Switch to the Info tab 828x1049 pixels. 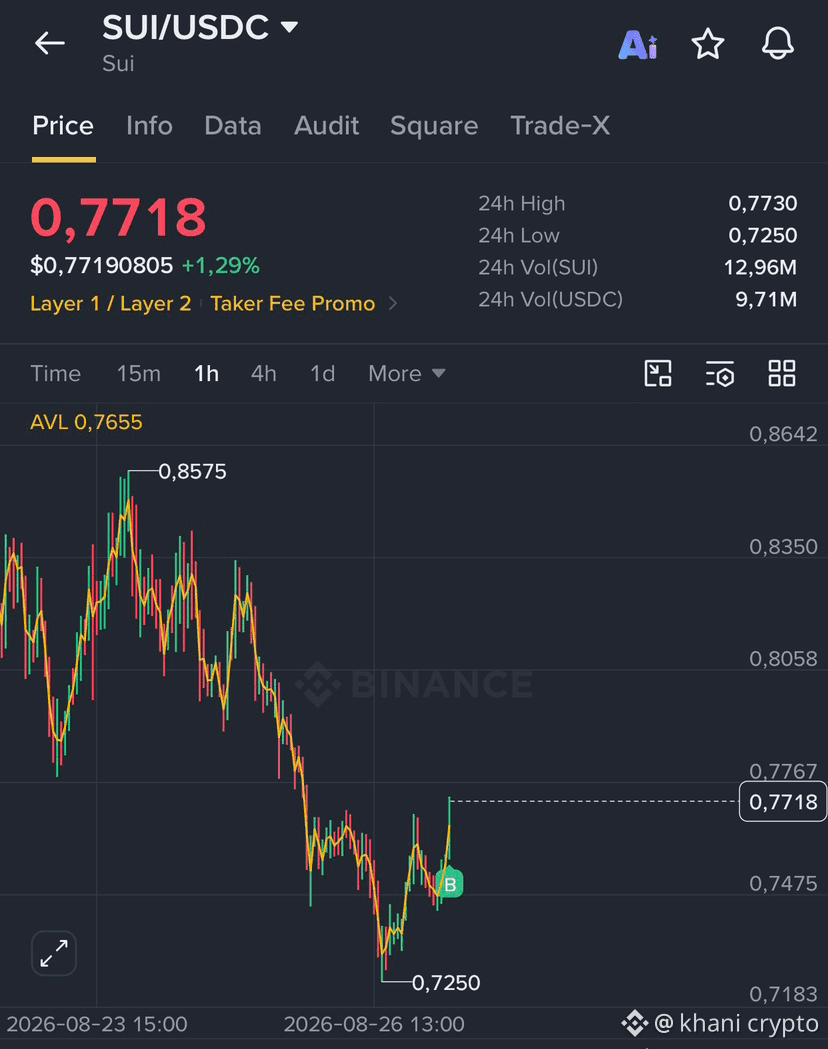149,126
